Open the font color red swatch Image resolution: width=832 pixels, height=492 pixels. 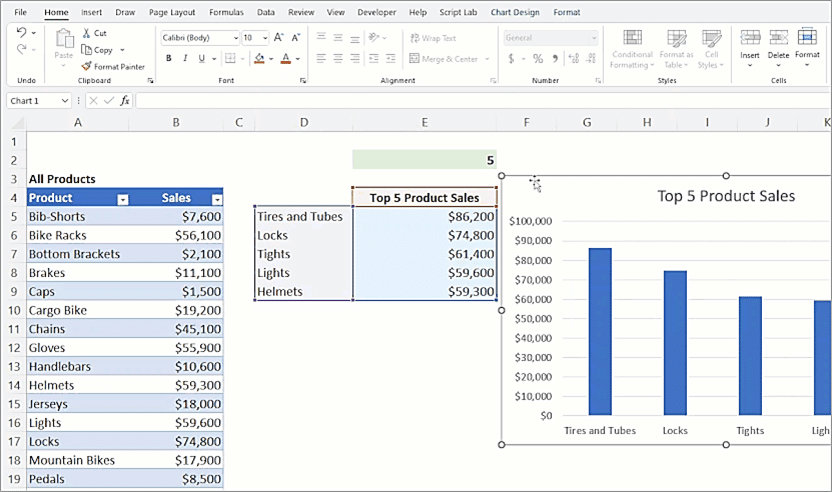pos(285,58)
